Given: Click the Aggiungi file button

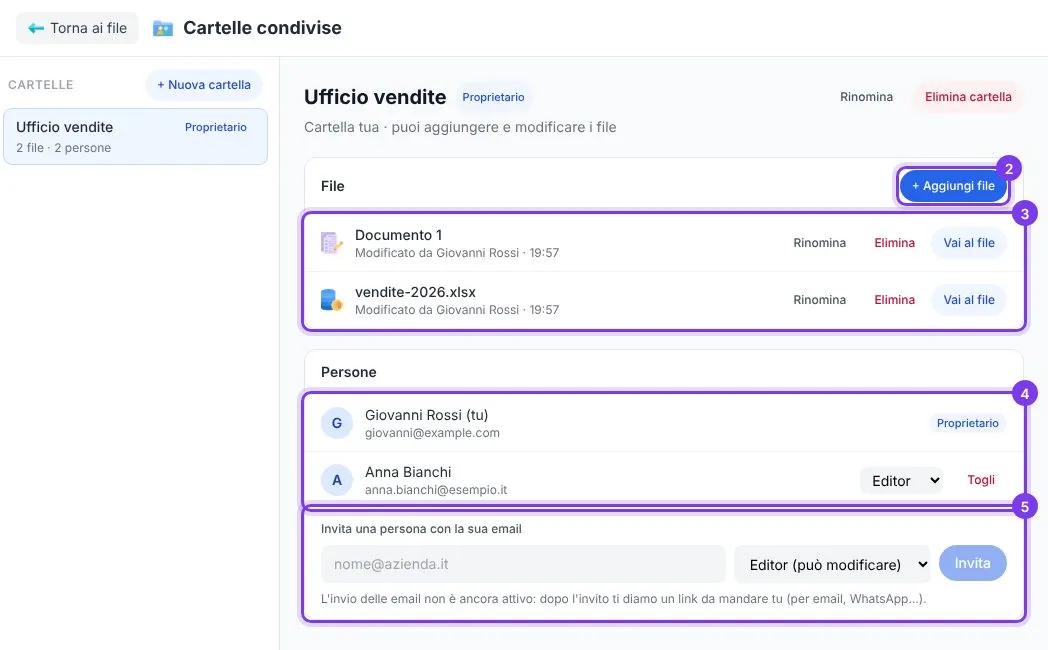Looking at the screenshot, I should click(953, 186).
